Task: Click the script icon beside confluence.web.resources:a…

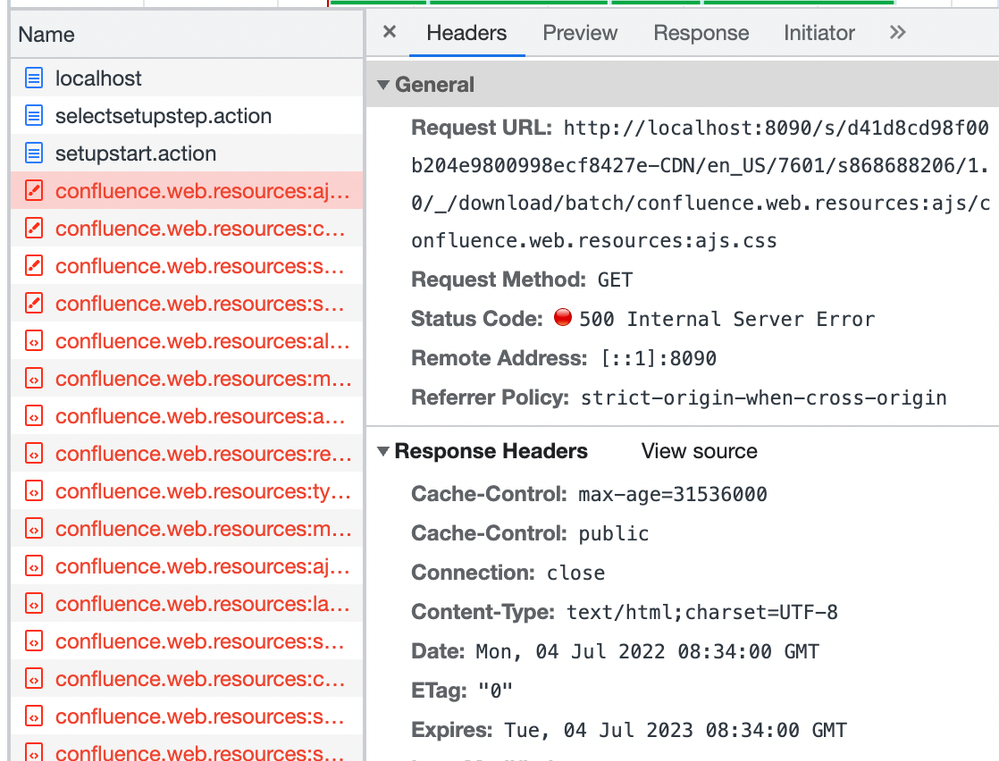Action: pyautogui.click(x=34, y=416)
